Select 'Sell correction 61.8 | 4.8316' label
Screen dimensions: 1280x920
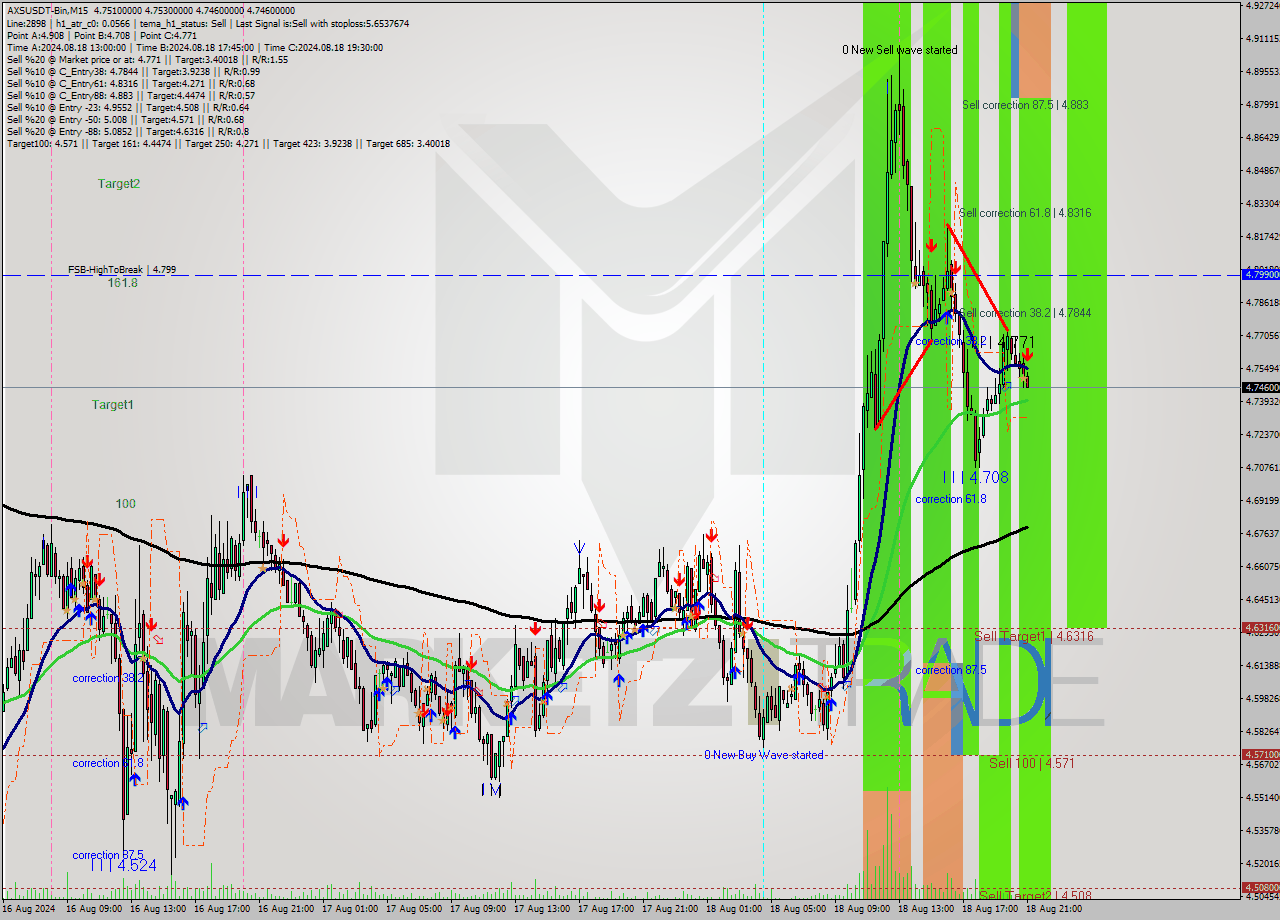click(x=1025, y=213)
